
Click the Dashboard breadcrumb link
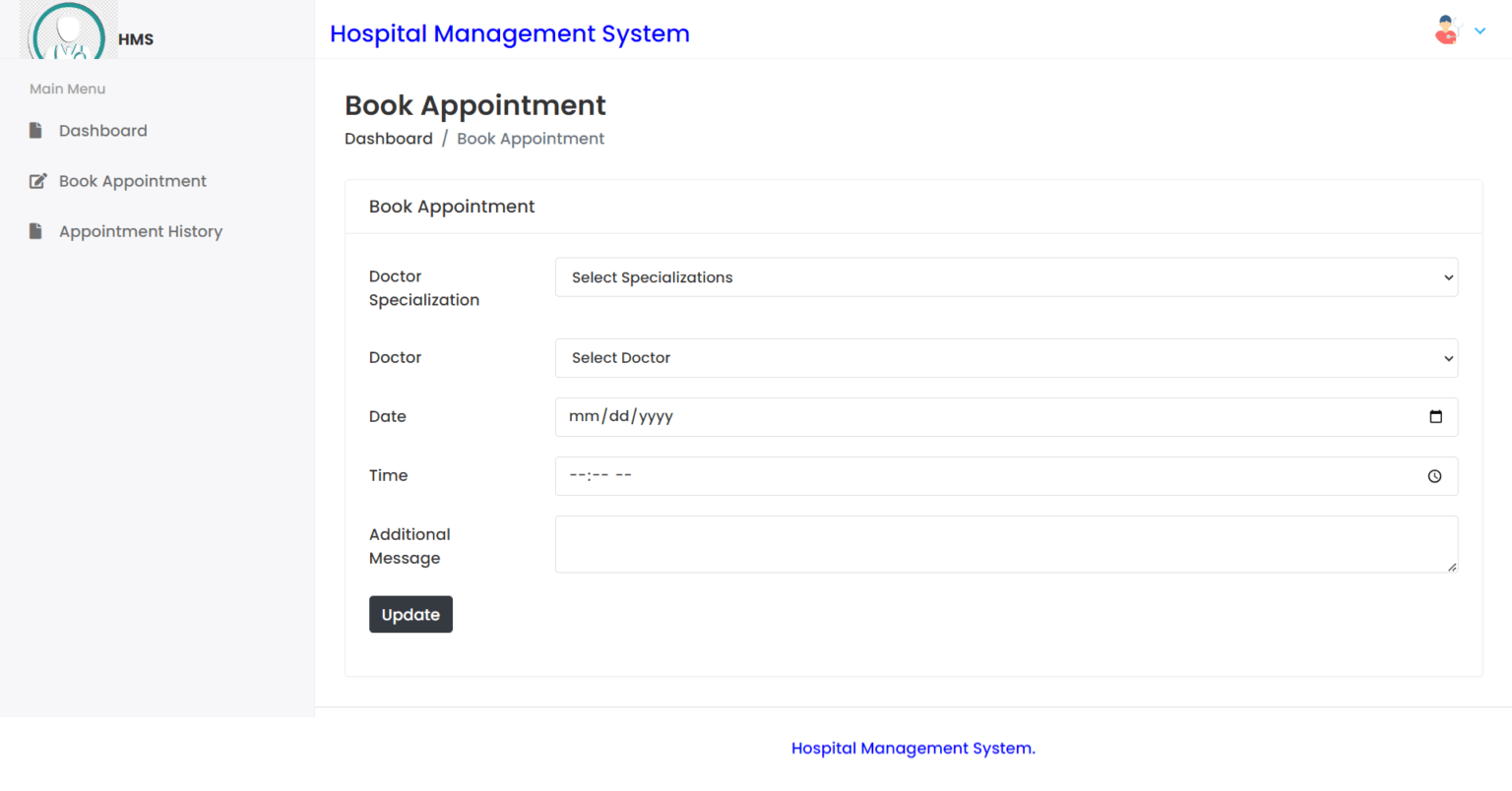(x=388, y=138)
